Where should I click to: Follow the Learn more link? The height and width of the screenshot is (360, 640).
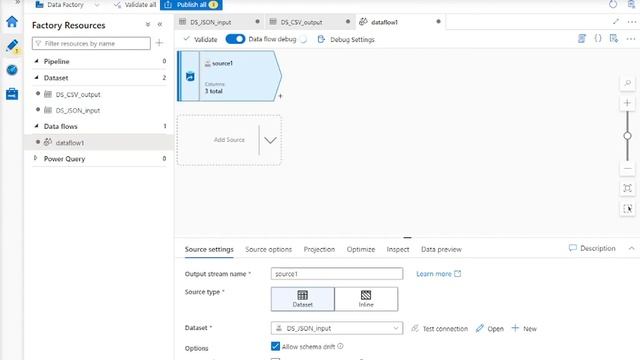[x=438, y=274]
